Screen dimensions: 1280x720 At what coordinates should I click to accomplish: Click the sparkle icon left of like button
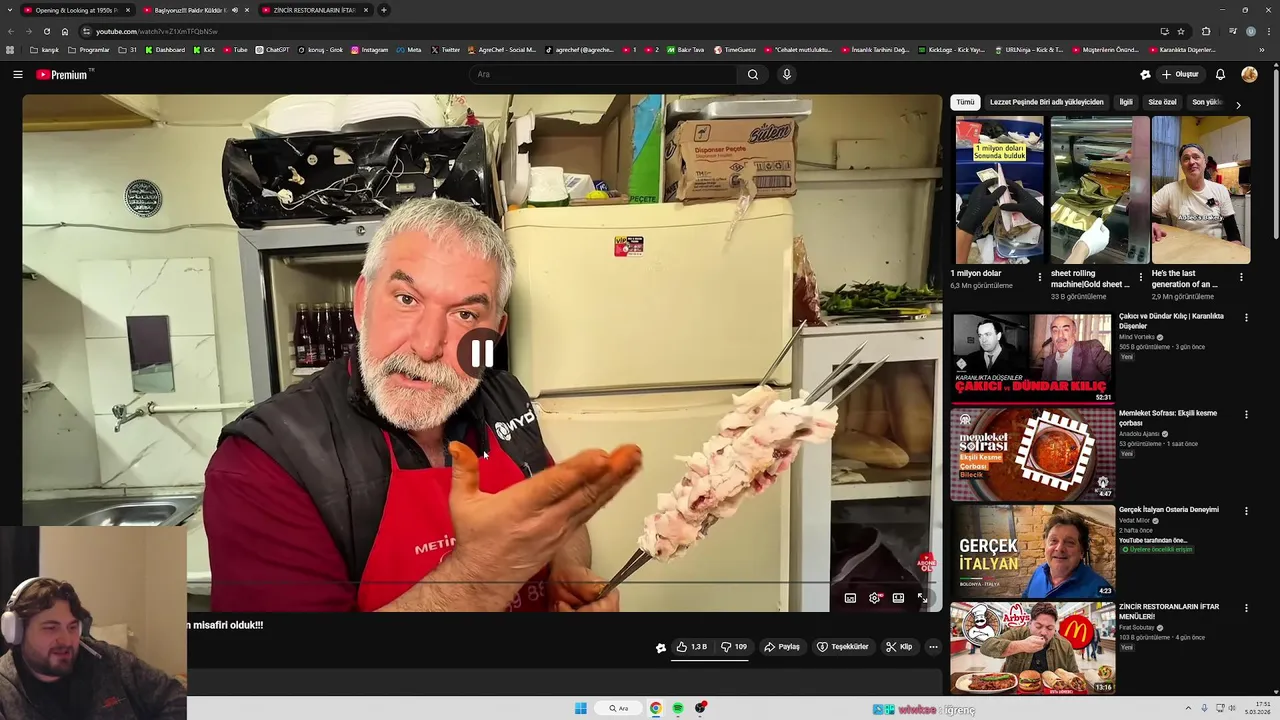pos(660,648)
